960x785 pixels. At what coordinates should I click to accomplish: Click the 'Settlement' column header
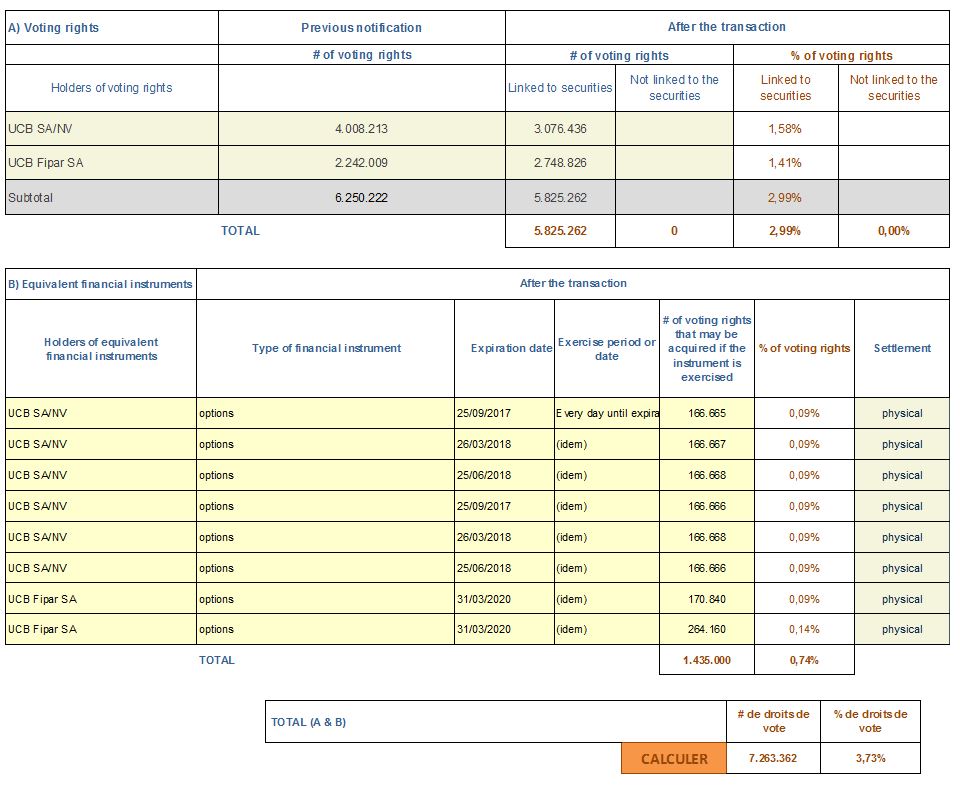point(902,348)
